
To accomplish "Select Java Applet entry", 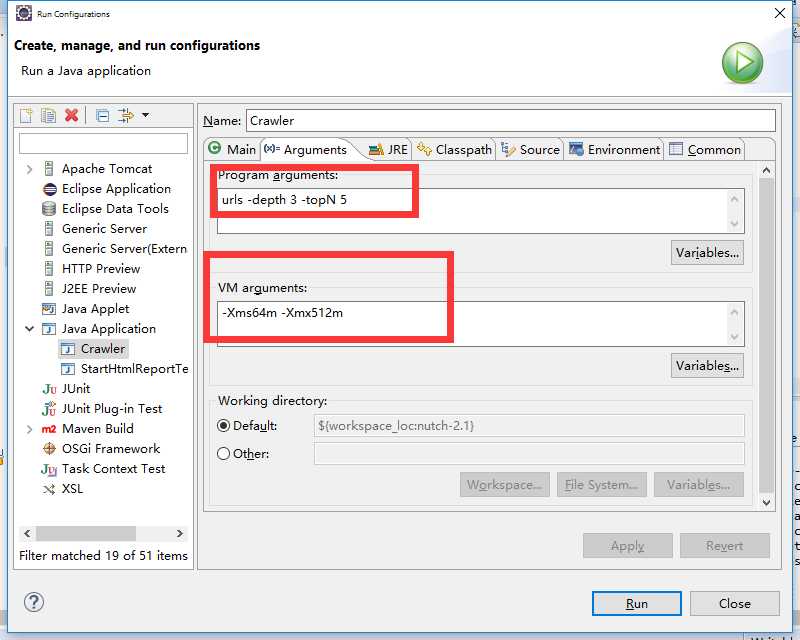I will [x=95, y=309].
